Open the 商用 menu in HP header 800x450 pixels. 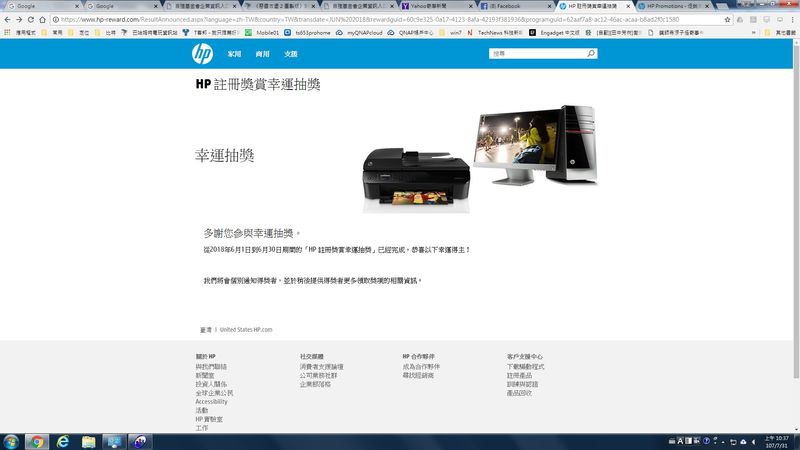[262, 54]
